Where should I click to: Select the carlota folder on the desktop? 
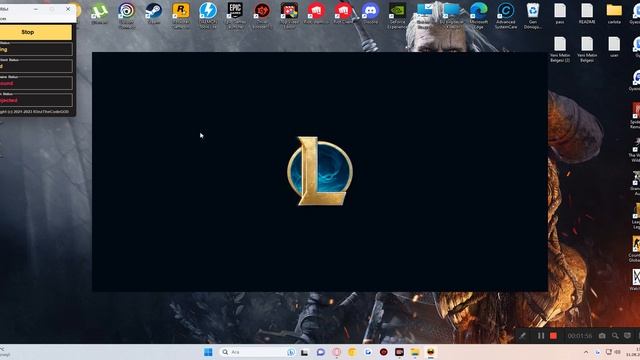[614, 13]
